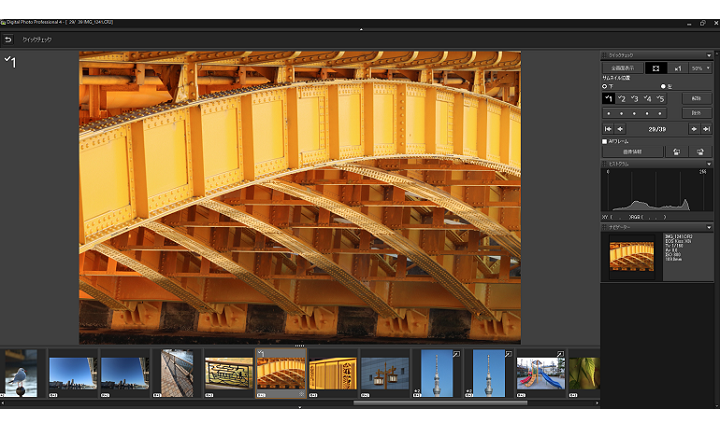
Task: Collapse the Histogram panel
Action: 709,163
